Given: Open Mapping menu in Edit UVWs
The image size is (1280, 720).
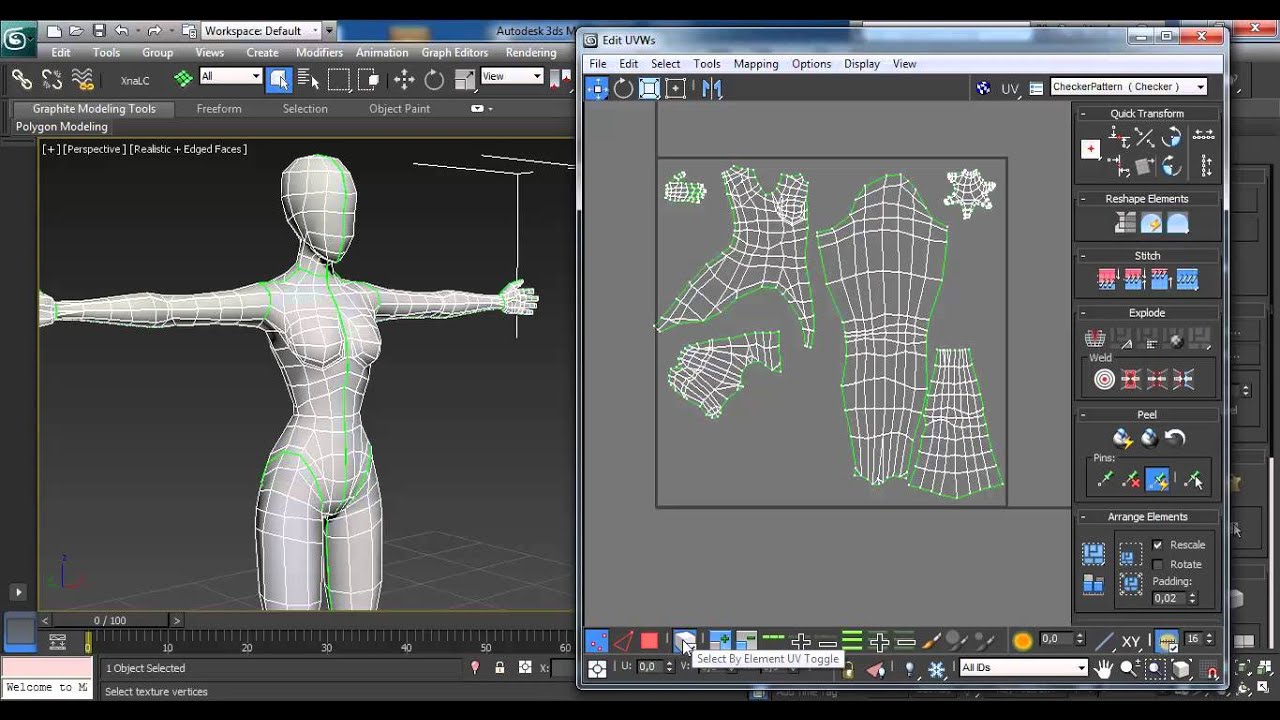Looking at the screenshot, I should (755, 63).
